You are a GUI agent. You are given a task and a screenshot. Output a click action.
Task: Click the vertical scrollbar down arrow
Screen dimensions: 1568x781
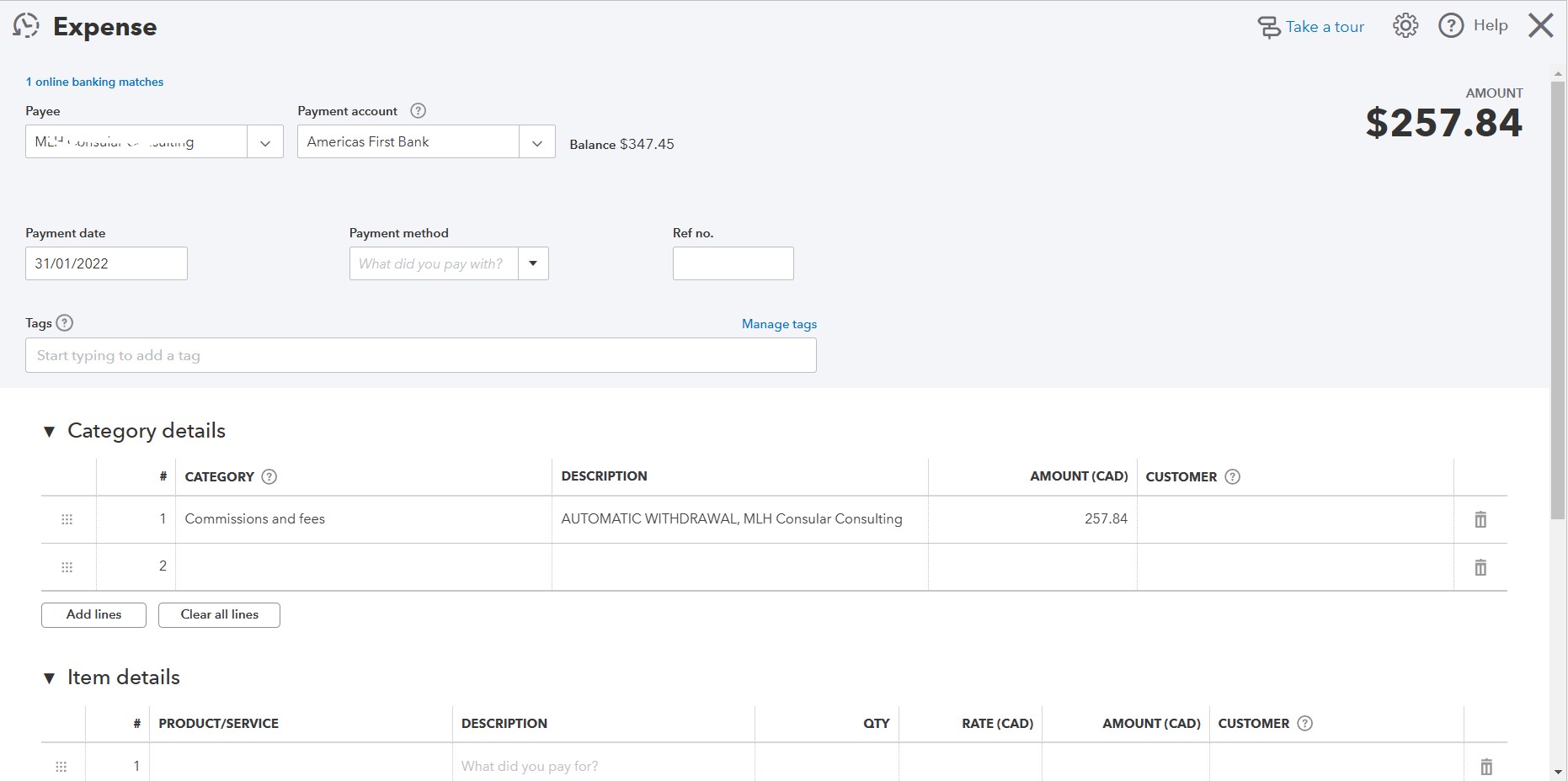coord(1558,771)
